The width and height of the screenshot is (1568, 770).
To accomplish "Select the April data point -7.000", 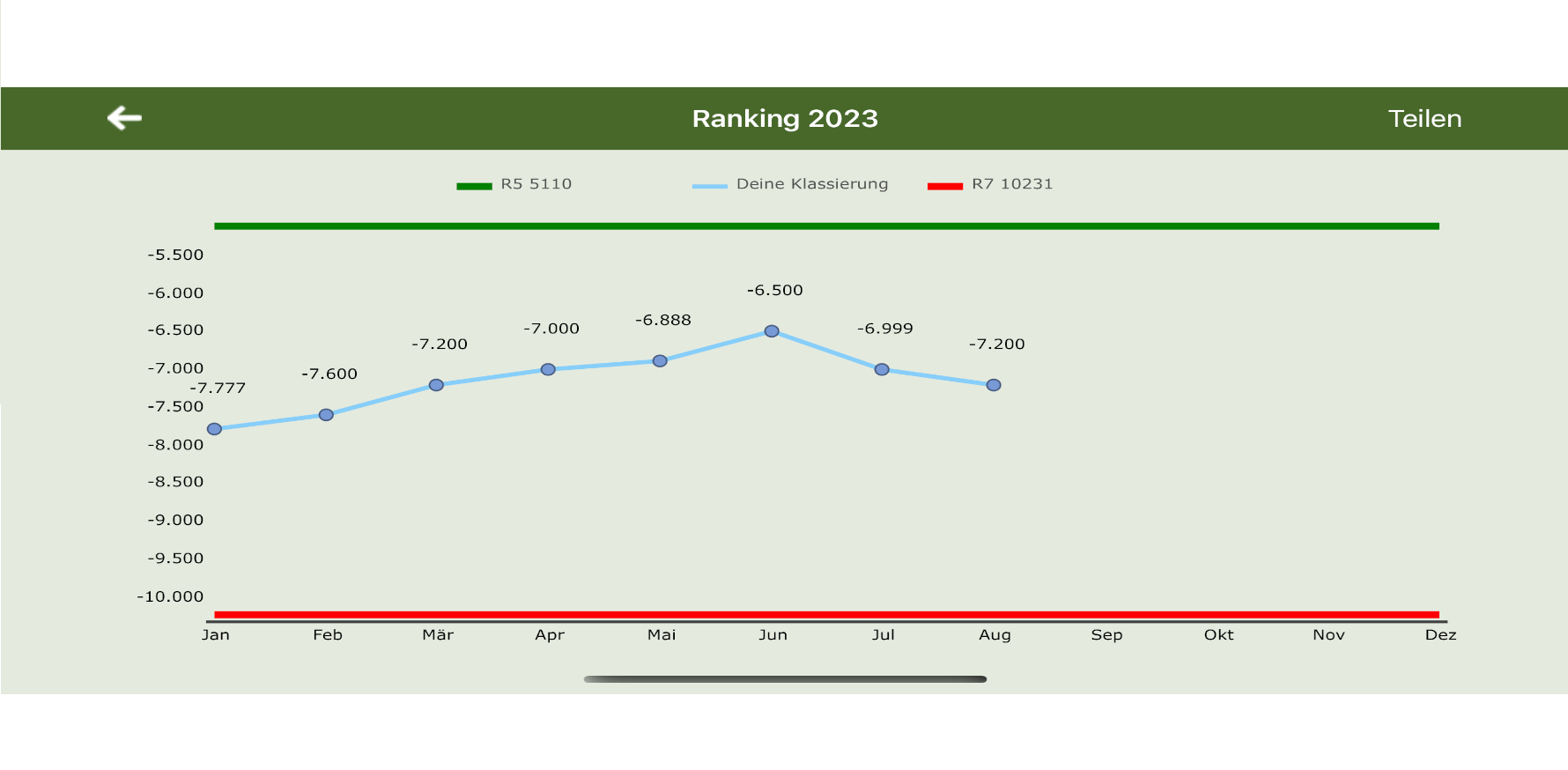I will [548, 369].
